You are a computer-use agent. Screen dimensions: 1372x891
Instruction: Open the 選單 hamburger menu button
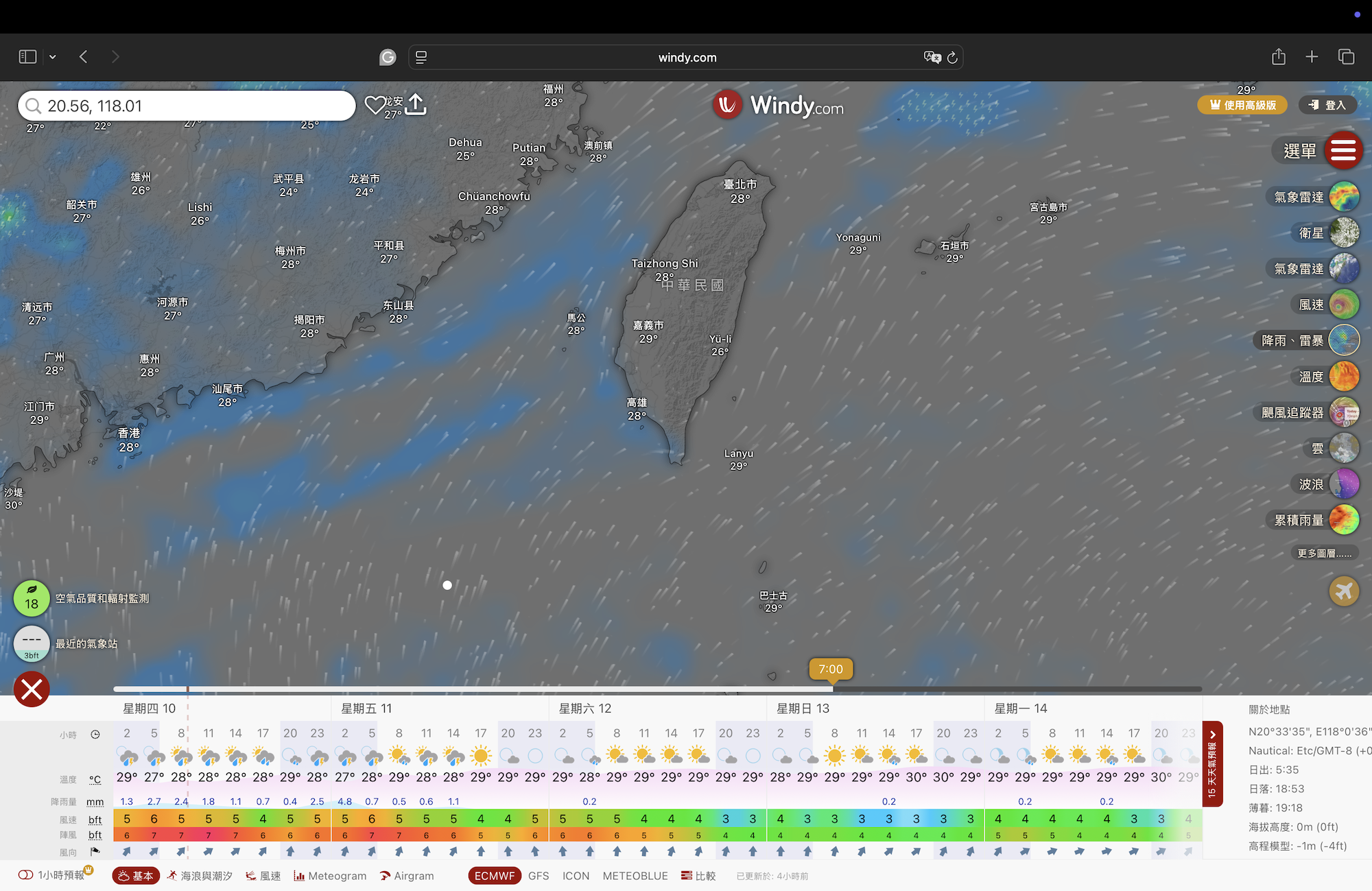click(1343, 150)
